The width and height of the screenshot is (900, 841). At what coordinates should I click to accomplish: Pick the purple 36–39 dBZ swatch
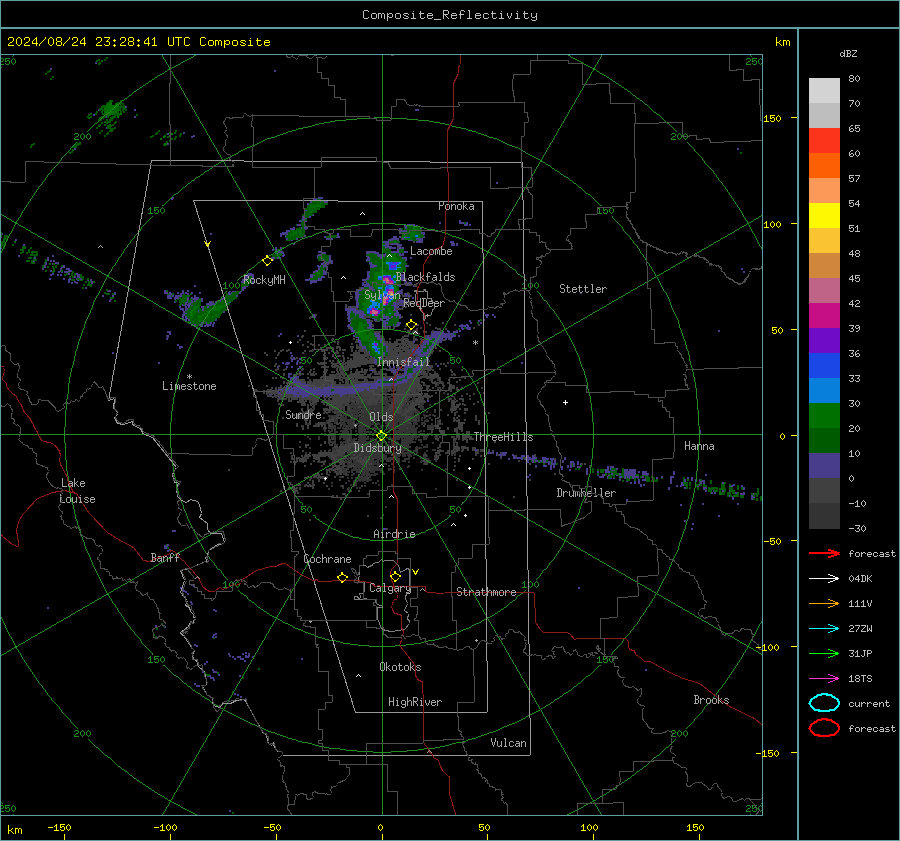tap(824, 341)
